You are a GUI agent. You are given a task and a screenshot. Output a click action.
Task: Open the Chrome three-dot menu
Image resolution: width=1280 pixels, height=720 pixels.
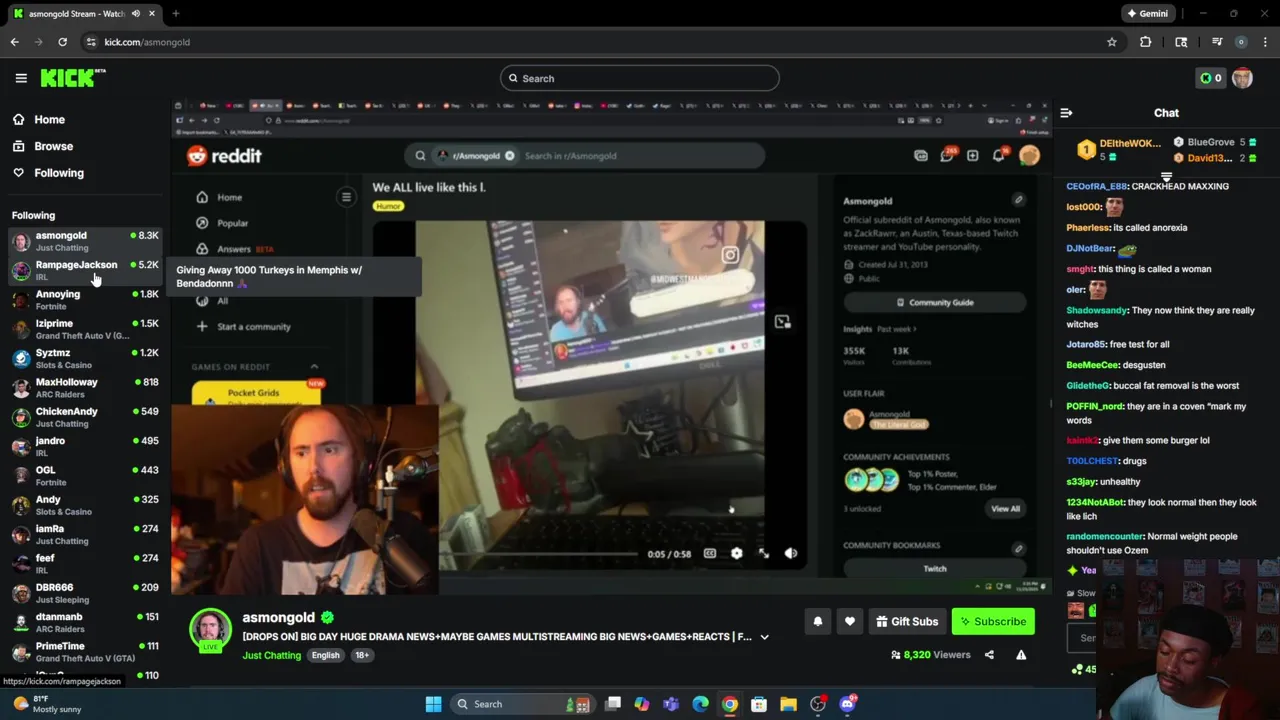point(1265,42)
